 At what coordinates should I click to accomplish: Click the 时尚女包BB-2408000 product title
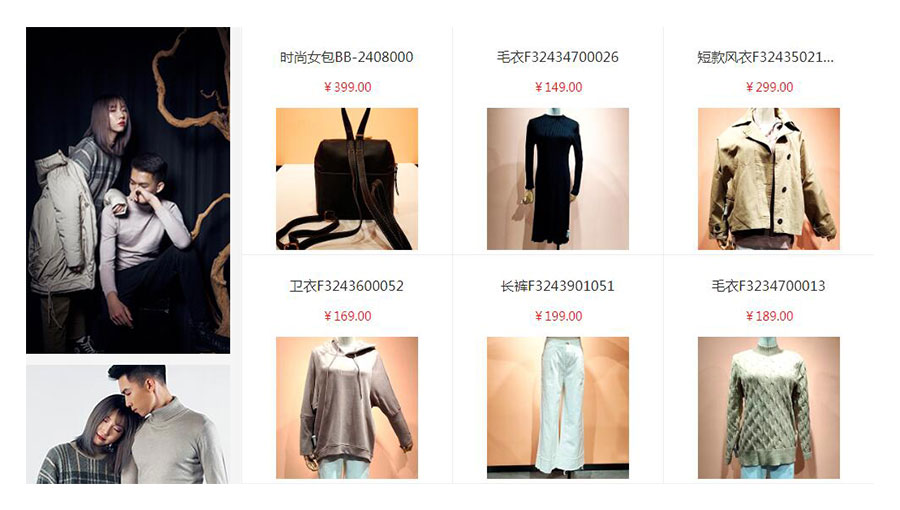347,57
